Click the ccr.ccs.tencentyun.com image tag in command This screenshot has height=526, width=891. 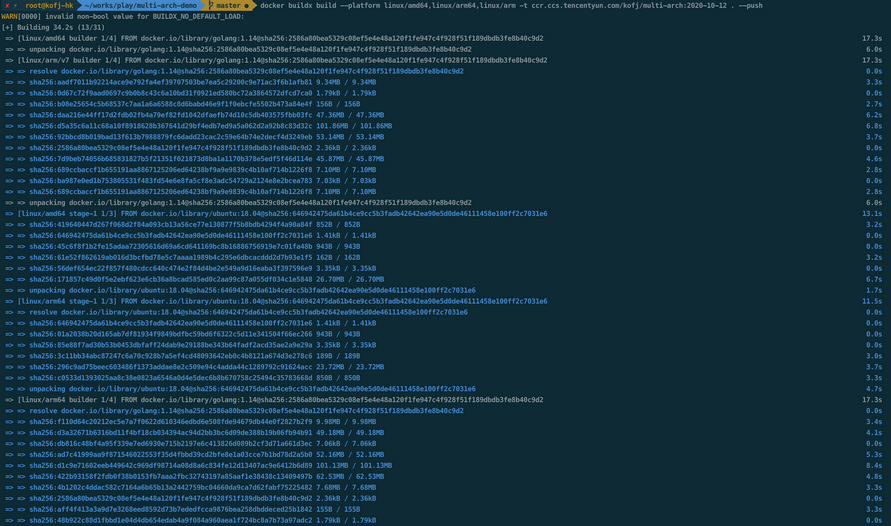pos(627,6)
